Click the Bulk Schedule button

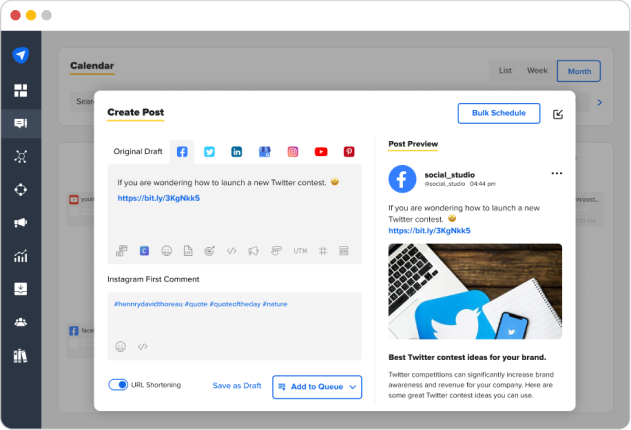[x=499, y=113]
